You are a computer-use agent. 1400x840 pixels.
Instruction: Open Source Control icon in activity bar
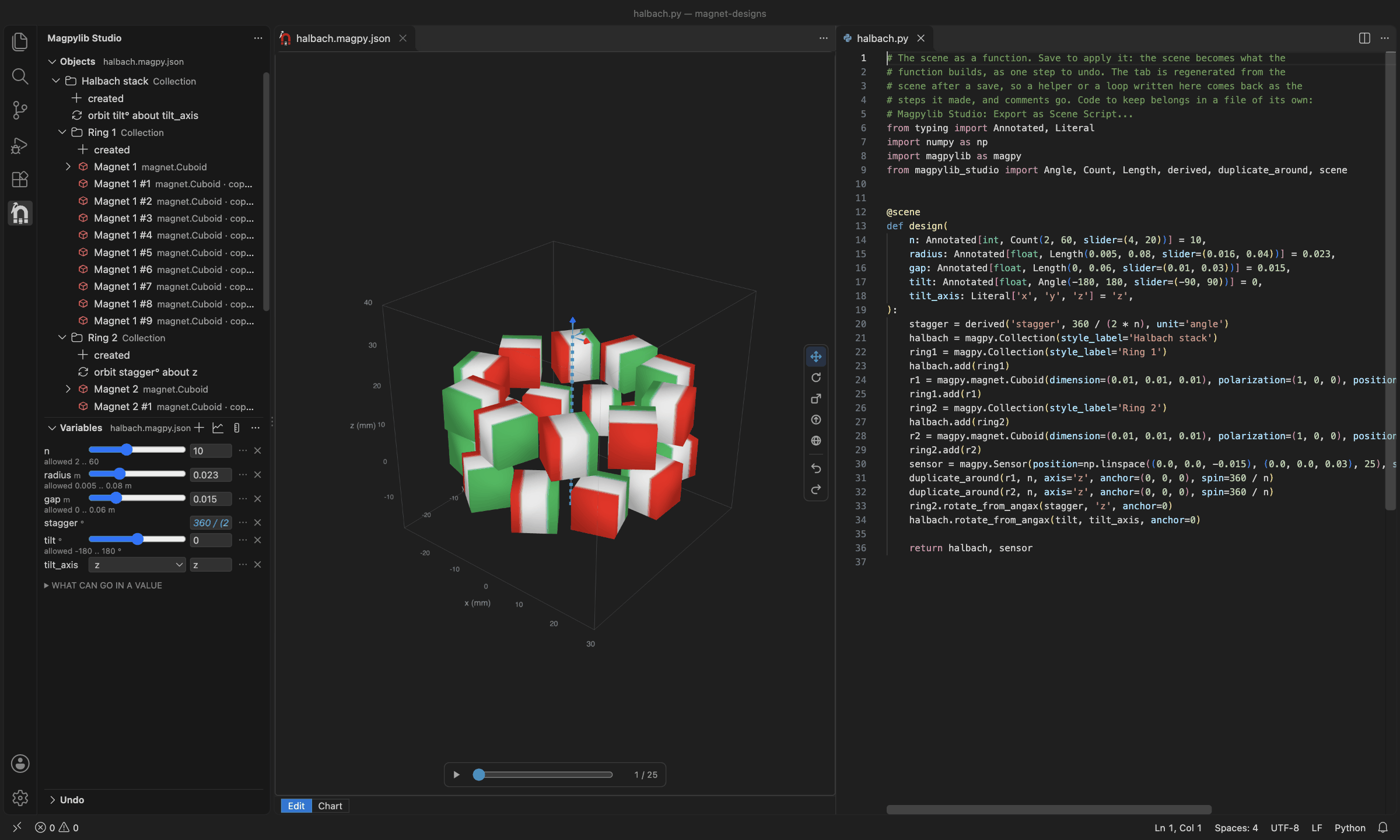pos(20,110)
